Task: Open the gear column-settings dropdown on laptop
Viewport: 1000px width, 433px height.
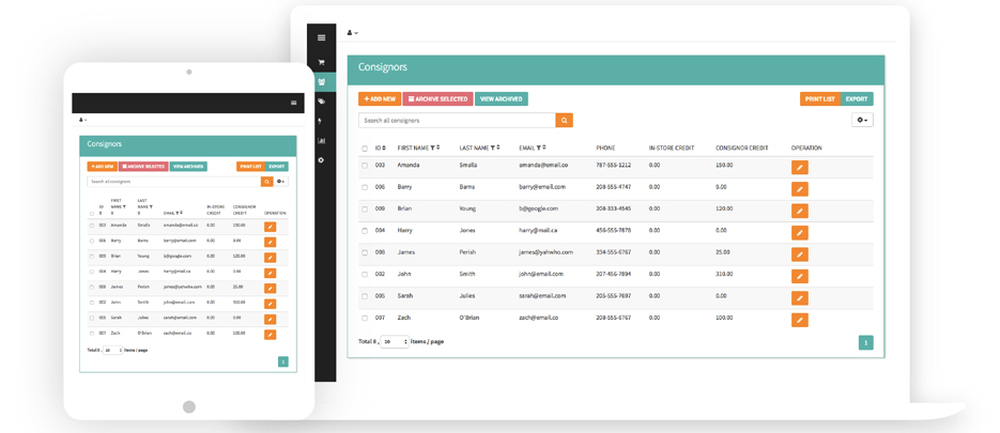Action: (x=862, y=120)
